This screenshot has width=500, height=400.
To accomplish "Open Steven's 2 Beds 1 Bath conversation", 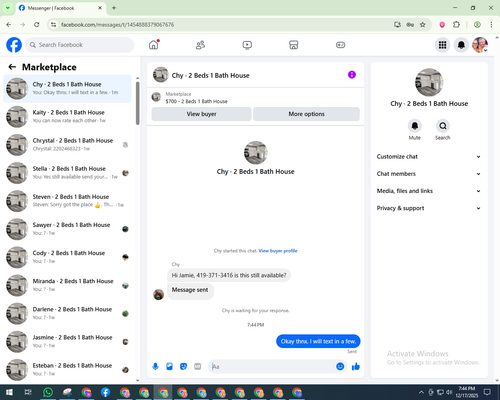I will [67, 201].
